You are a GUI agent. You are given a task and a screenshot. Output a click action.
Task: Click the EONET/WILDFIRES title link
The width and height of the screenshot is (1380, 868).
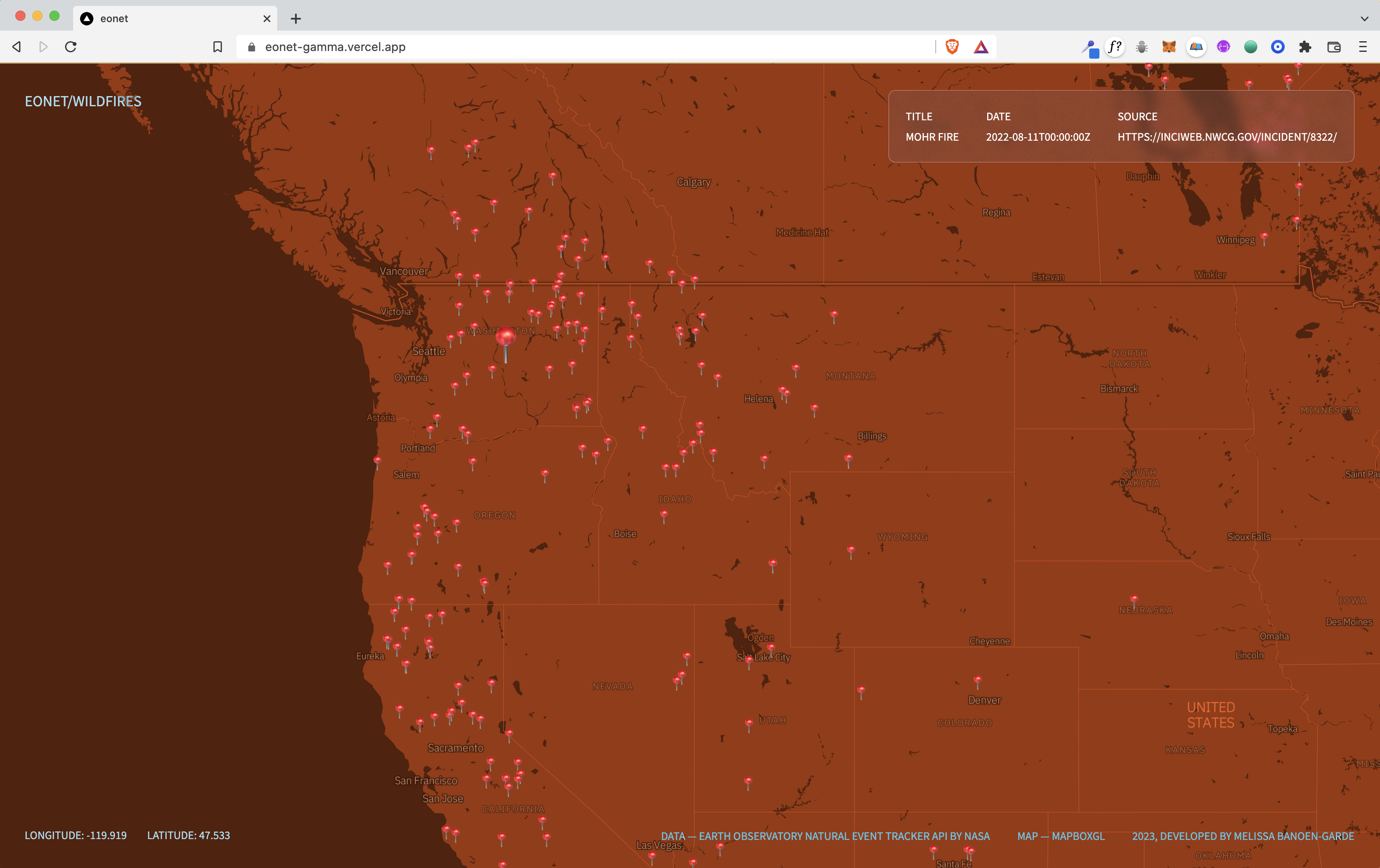coord(83,102)
